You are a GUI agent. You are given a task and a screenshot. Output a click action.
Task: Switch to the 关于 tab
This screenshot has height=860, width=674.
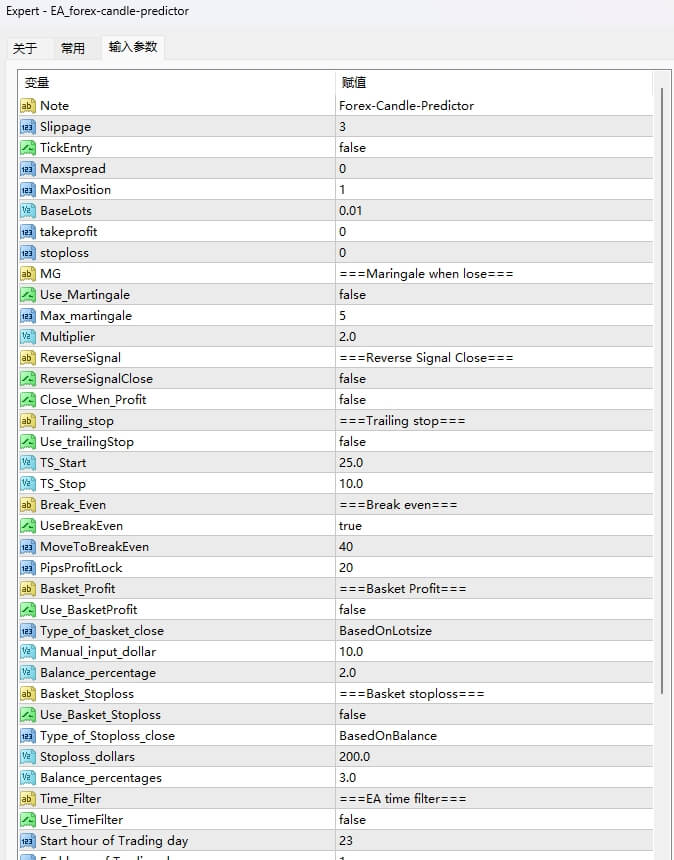25,48
